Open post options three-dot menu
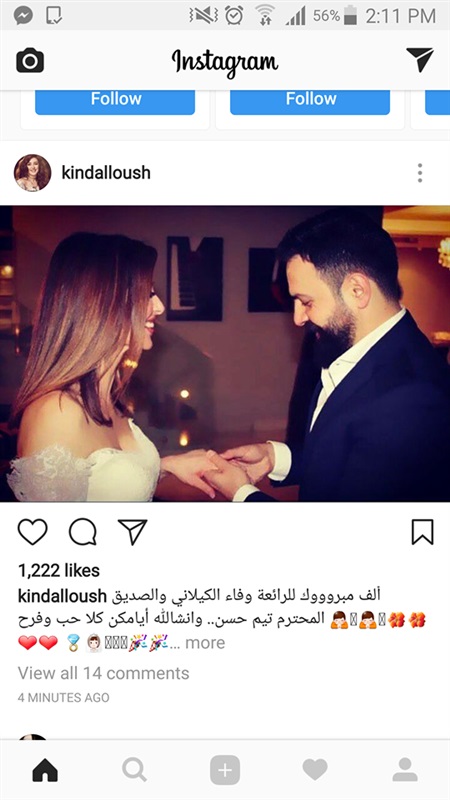The image size is (450, 800). tap(420, 173)
